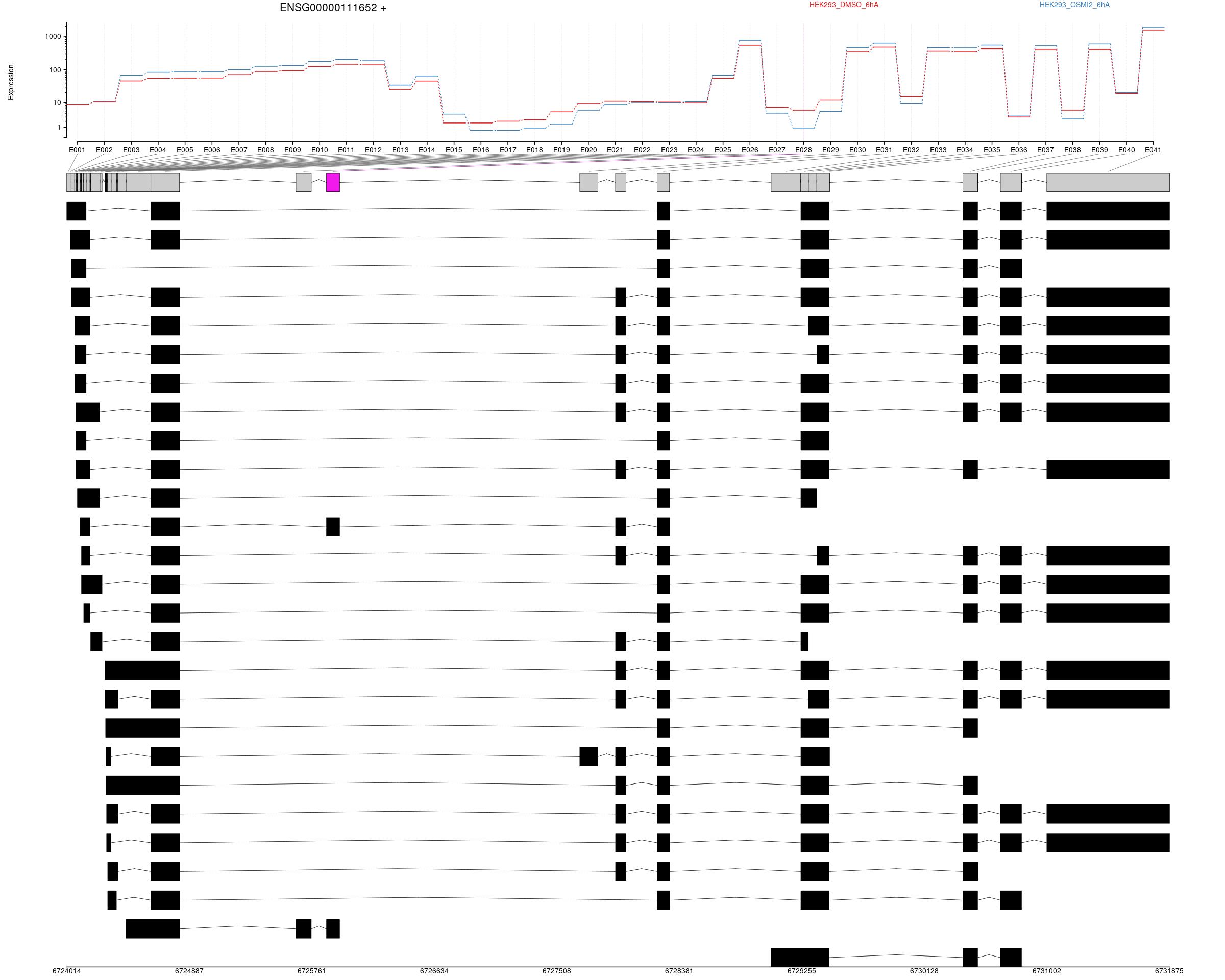Select exon label E018
The image size is (1225, 980).
534,150
